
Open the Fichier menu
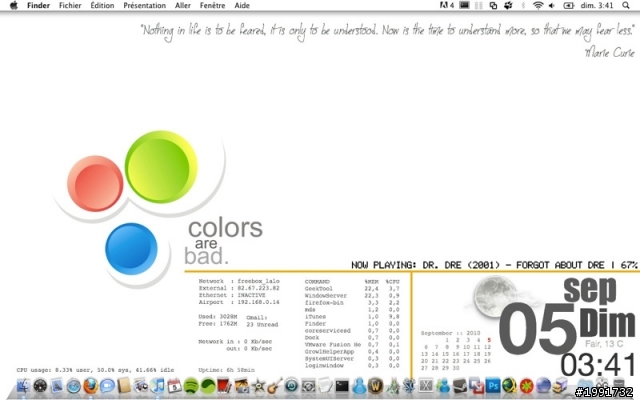tap(70, 5)
